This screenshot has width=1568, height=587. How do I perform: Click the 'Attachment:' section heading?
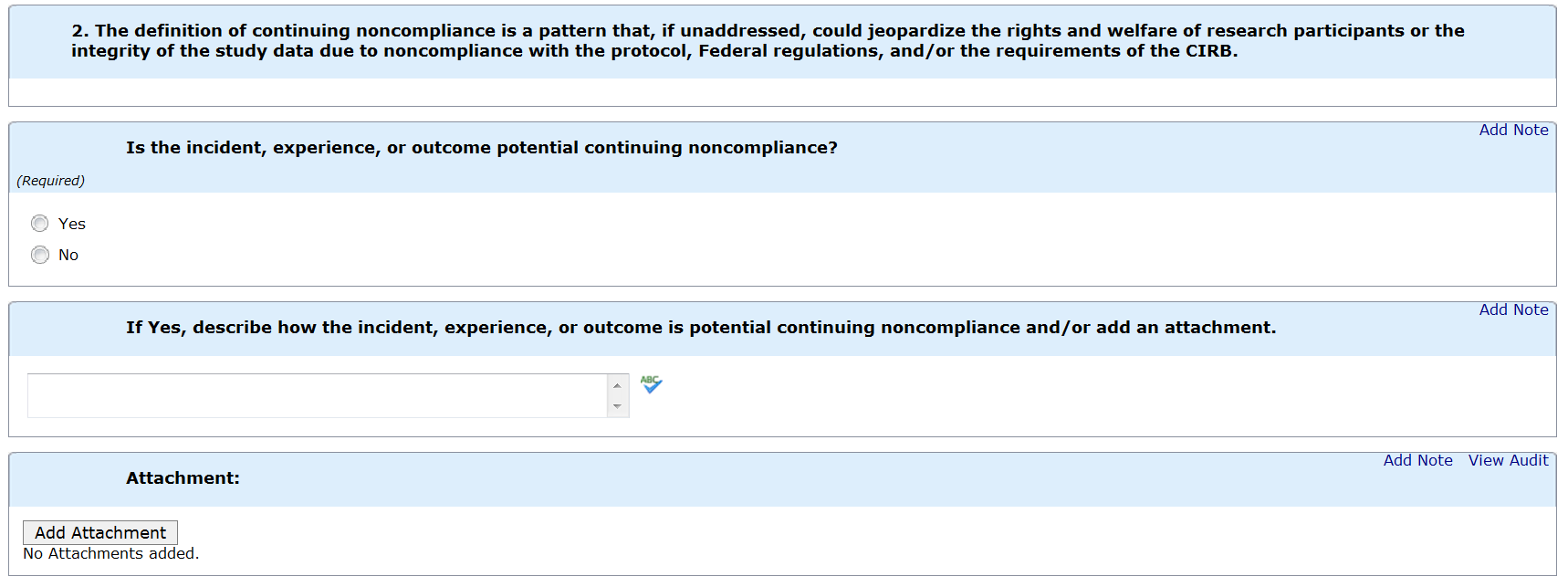coord(183,477)
